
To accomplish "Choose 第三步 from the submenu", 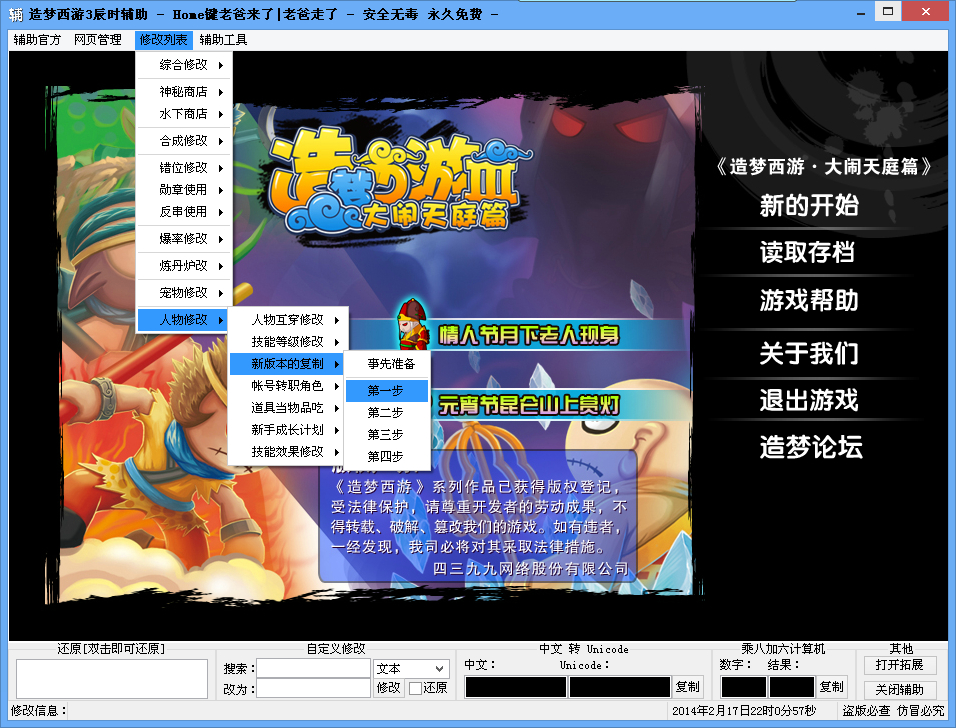I will coord(387,435).
